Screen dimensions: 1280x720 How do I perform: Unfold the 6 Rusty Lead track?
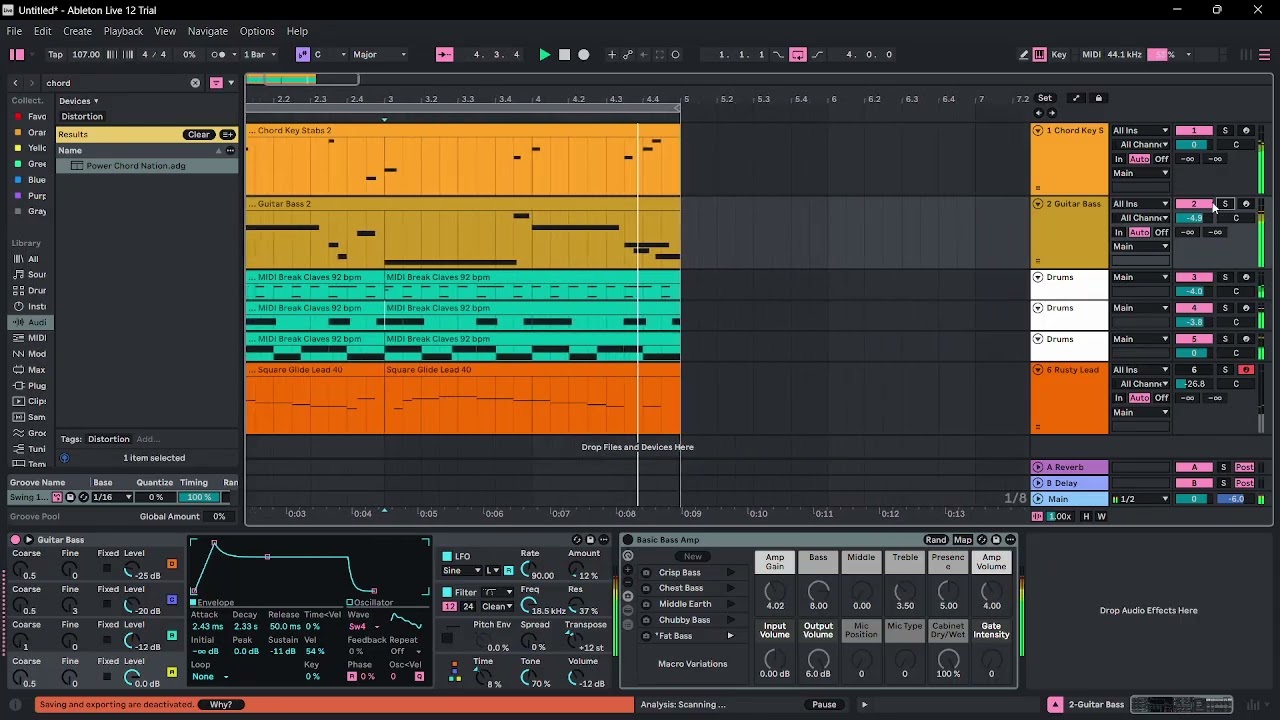tap(1038, 370)
